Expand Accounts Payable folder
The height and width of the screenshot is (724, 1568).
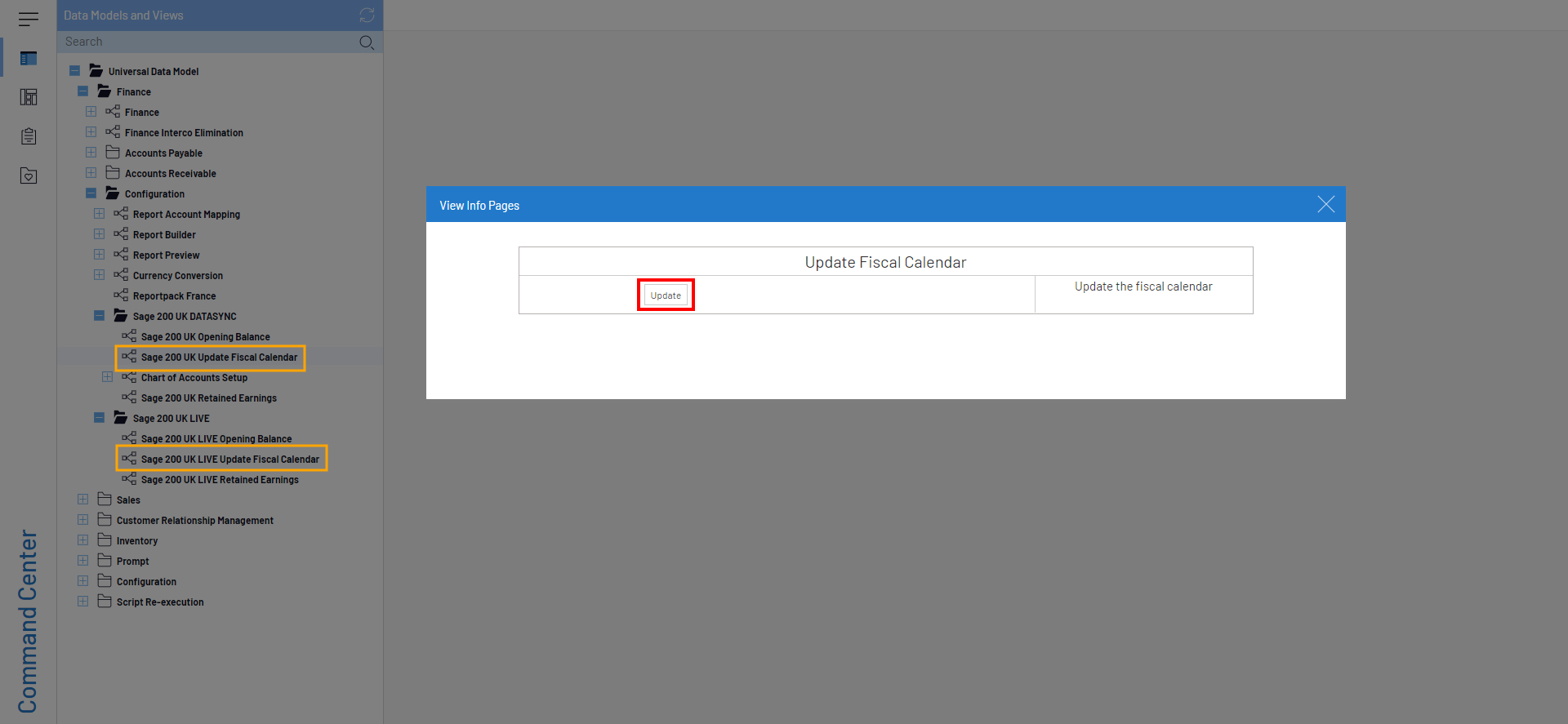(x=91, y=153)
